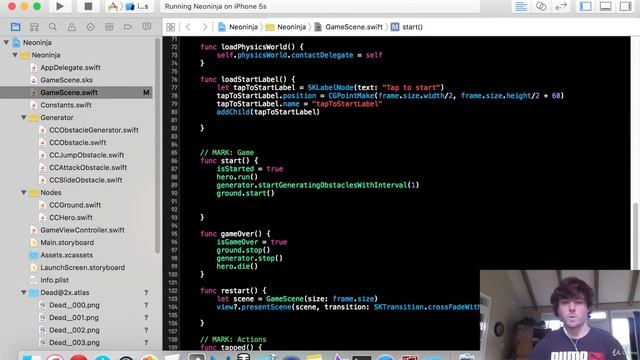This screenshot has width=640, height=360.
Task: Click line 86 gutter to add breakpoint
Action: coord(173,161)
